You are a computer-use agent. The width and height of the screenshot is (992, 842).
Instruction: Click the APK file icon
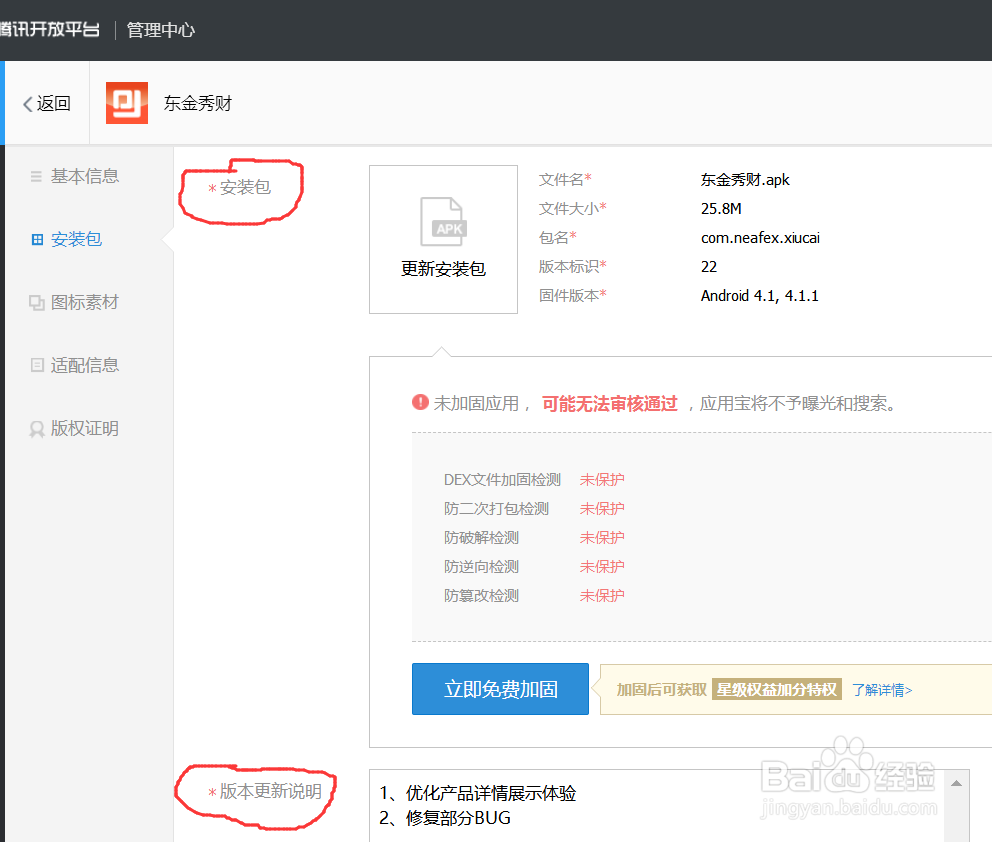443,221
